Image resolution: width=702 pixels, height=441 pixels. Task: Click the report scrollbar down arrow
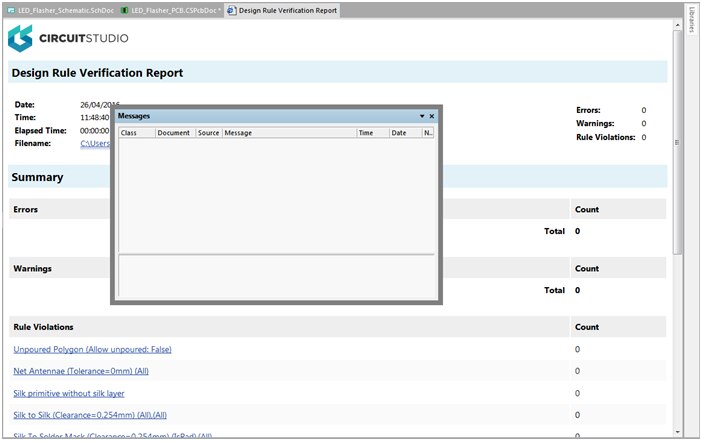click(x=676, y=432)
